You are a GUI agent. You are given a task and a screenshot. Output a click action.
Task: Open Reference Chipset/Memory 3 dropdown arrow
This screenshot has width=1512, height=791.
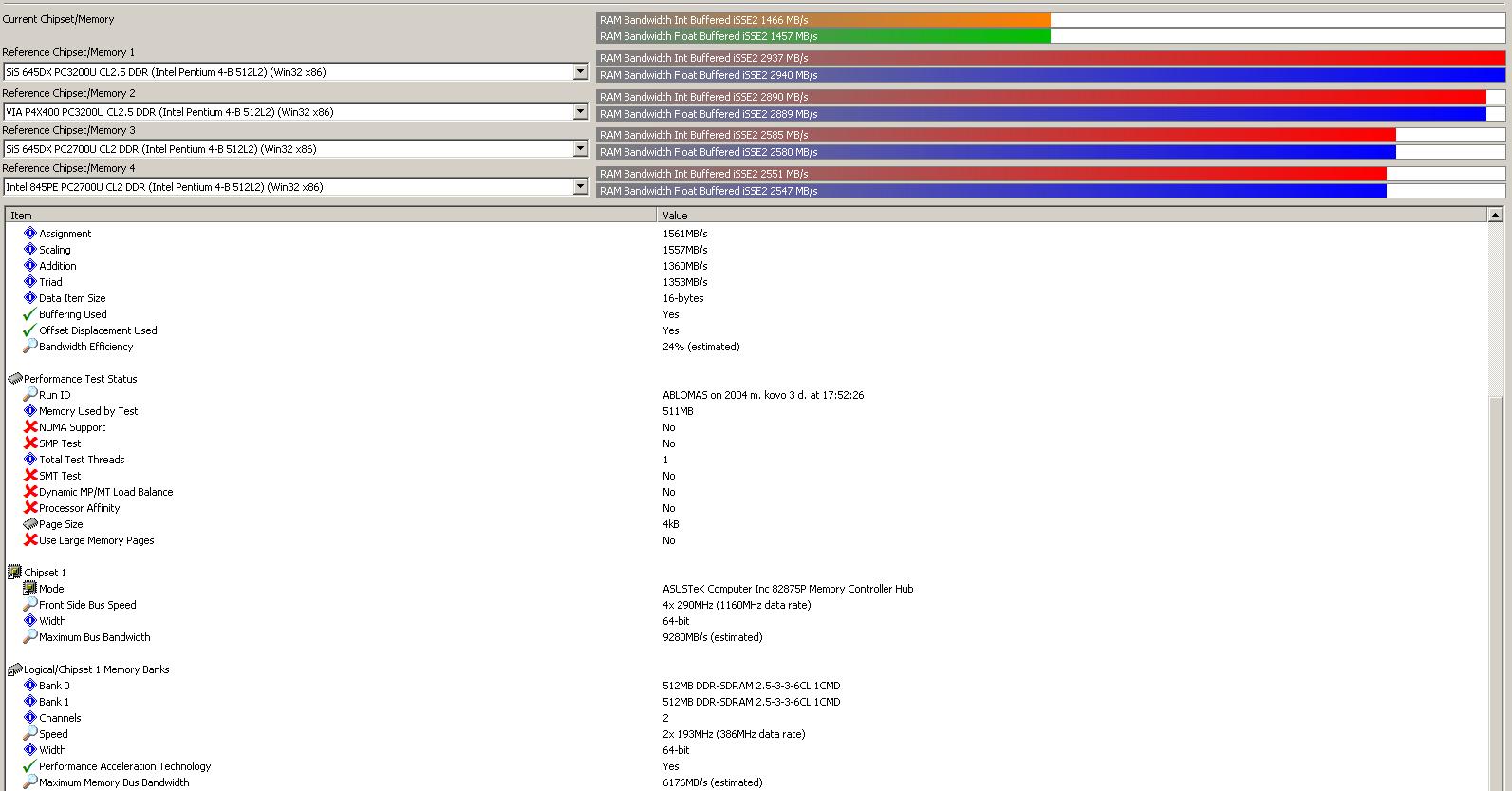tap(580, 149)
